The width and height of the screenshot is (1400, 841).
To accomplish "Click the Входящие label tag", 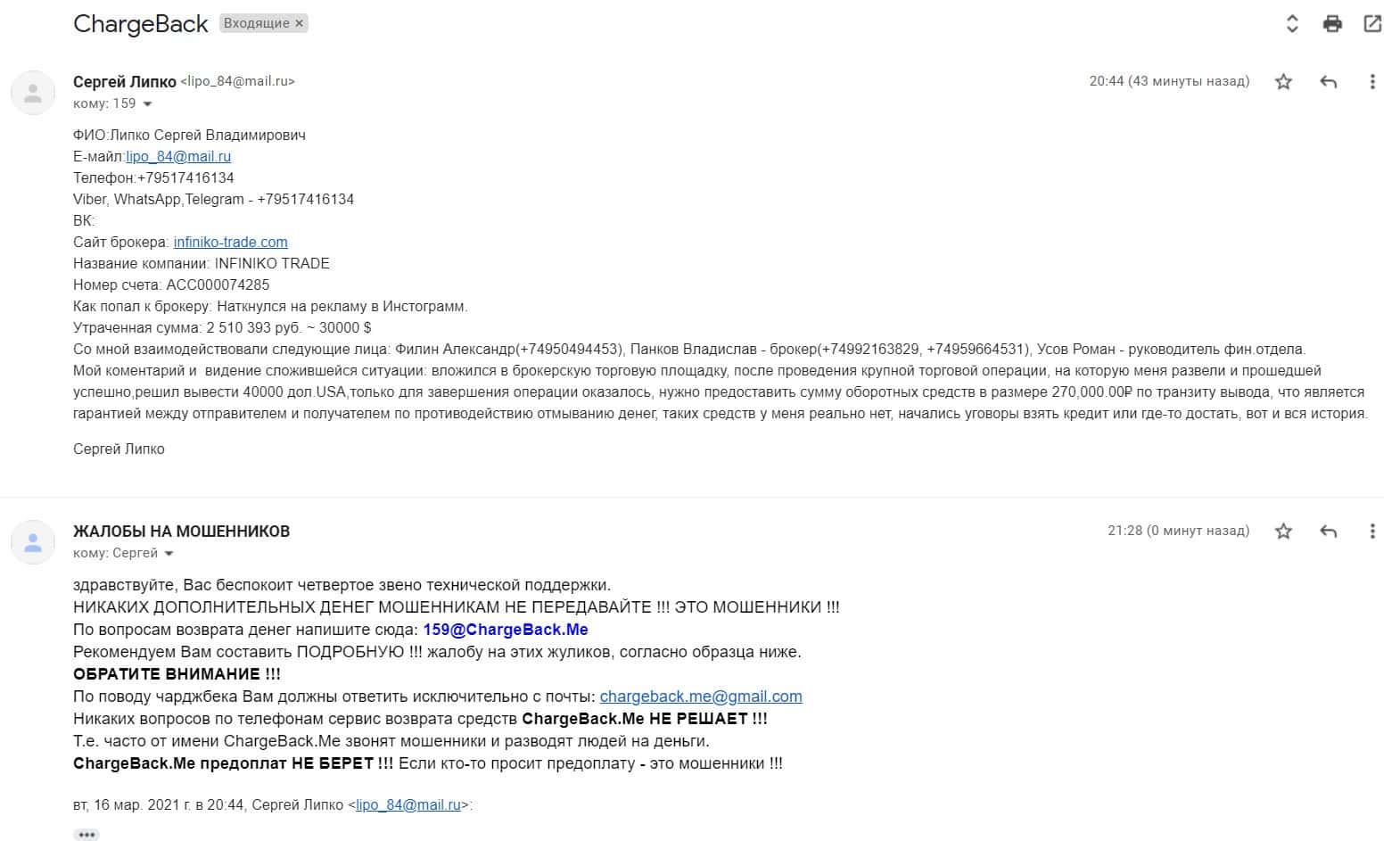I will (x=256, y=24).
